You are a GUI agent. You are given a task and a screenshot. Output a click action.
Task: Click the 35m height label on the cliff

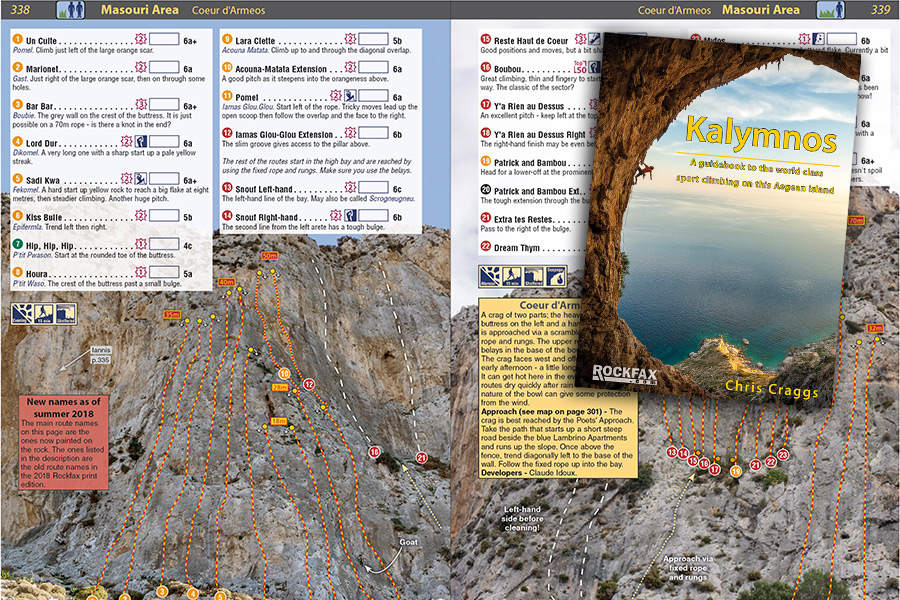(172, 315)
